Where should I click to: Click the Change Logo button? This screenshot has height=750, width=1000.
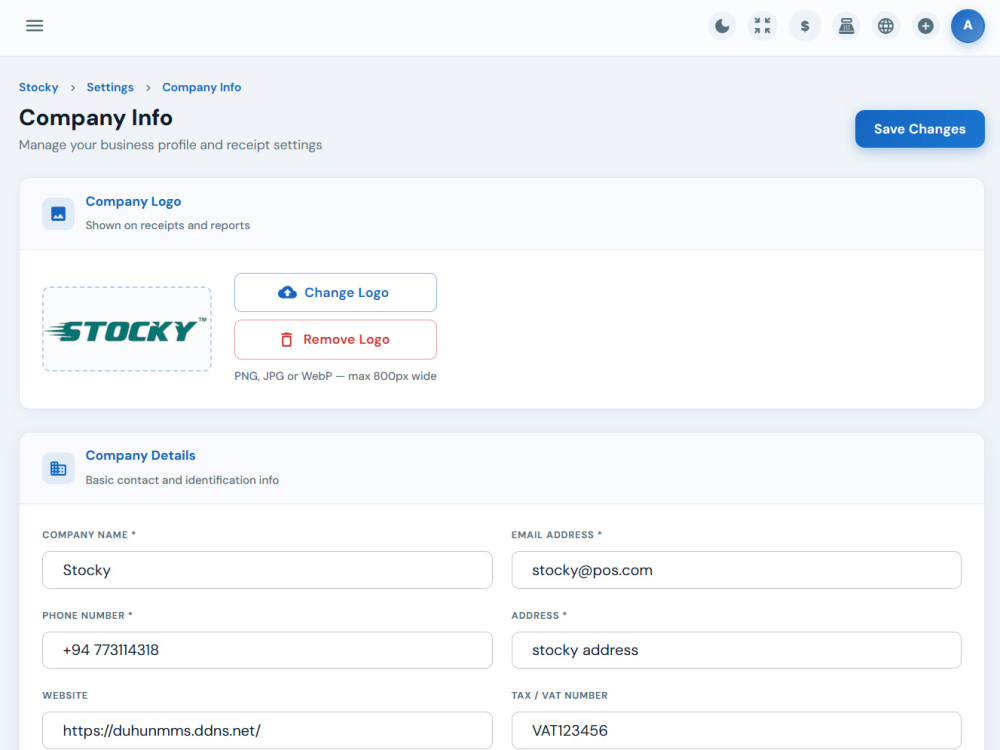tap(335, 293)
